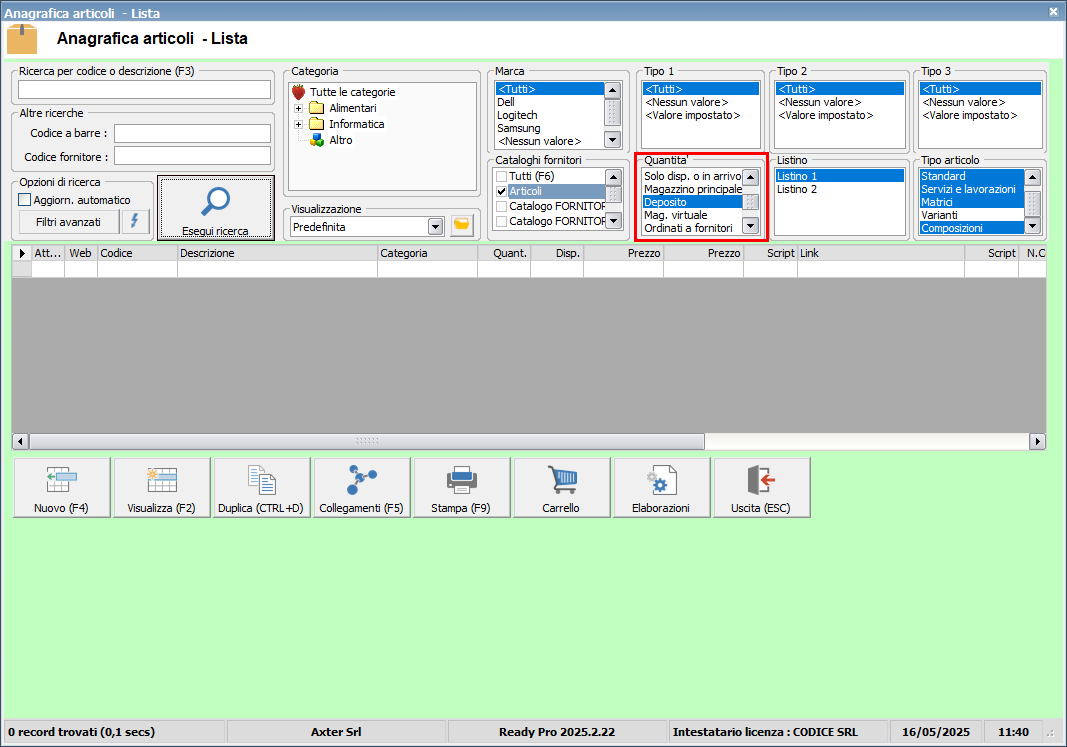
Task: Click the Disp. column header
Action: click(x=557, y=253)
